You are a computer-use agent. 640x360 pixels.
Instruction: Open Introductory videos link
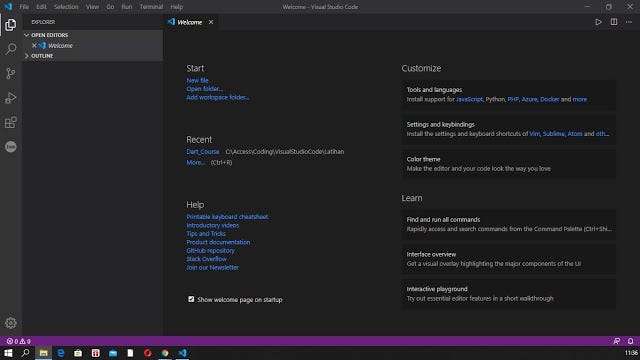click(213, 225)
